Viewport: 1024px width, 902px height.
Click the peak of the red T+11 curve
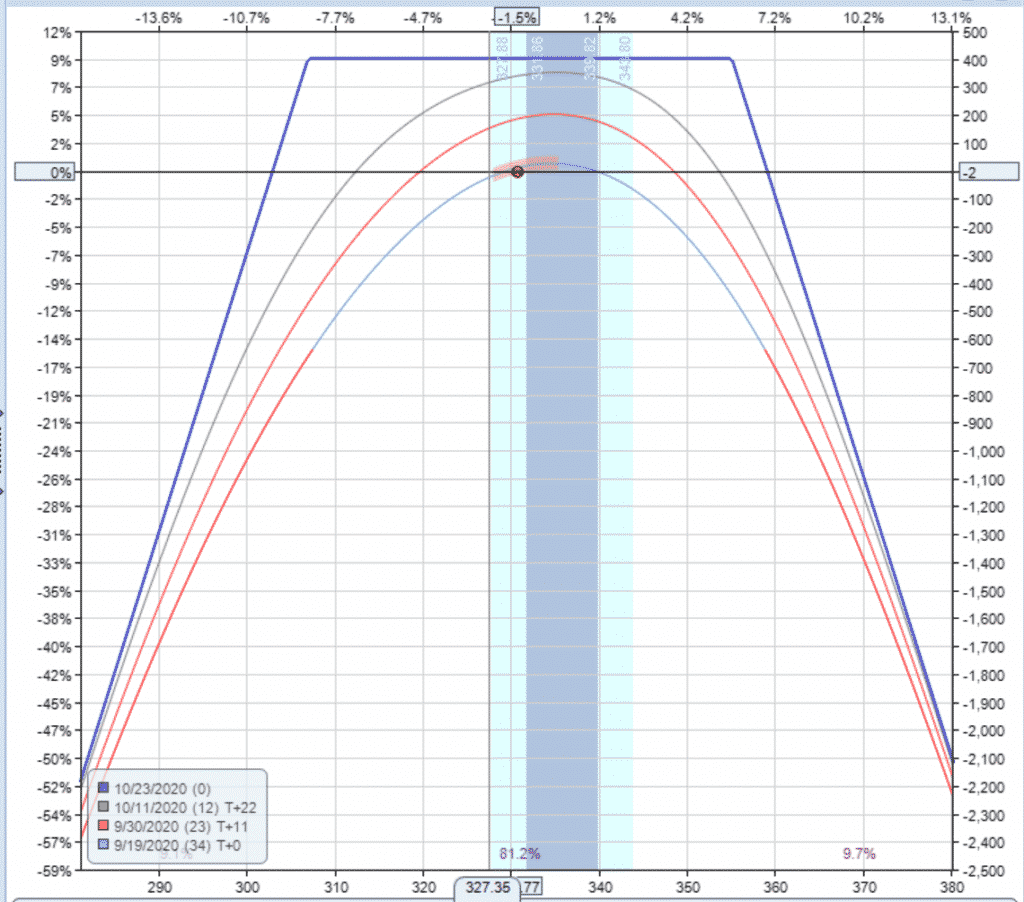click(555, 114)
